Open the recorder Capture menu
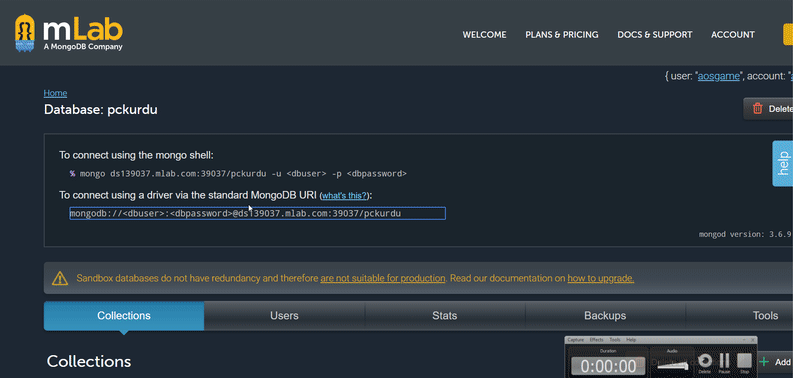This screenshot has height=378, width=793. pos(576,340)
